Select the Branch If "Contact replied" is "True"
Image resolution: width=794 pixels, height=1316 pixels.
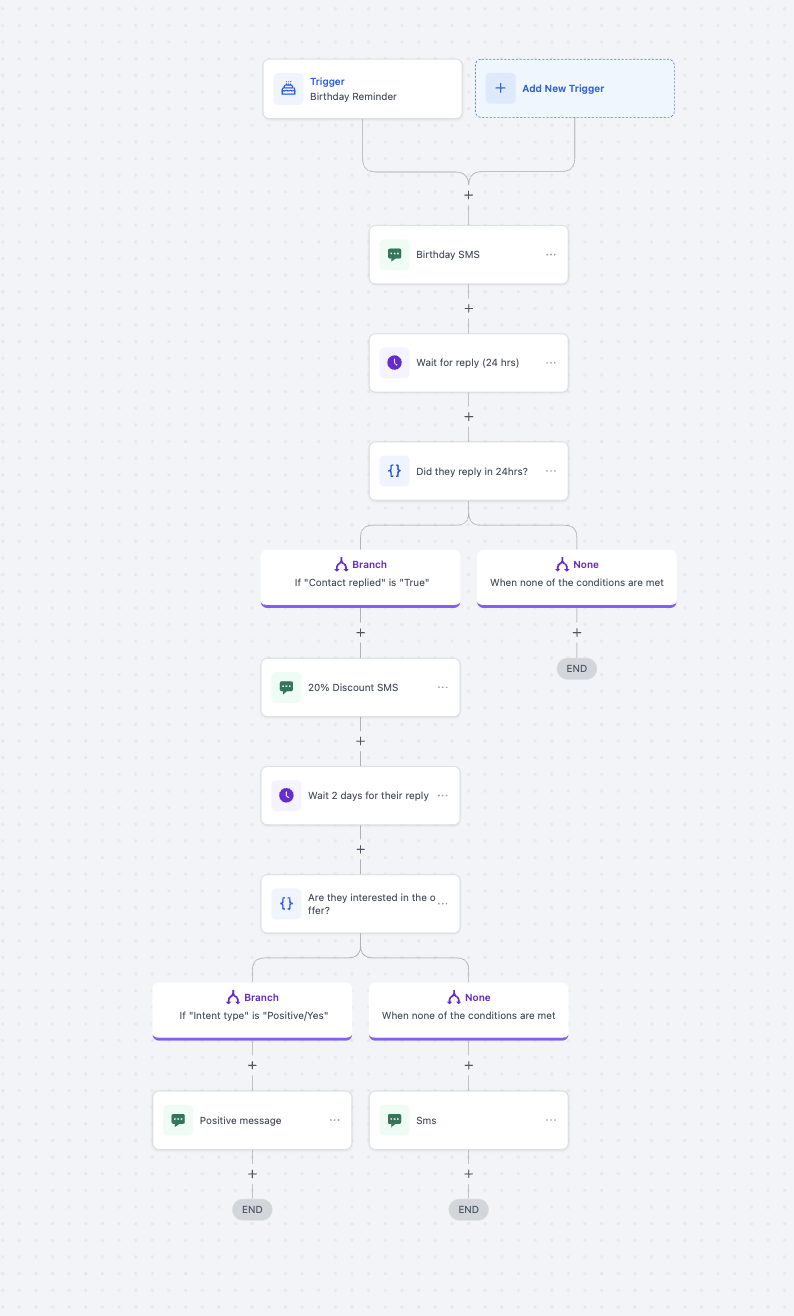pos(361,578)
